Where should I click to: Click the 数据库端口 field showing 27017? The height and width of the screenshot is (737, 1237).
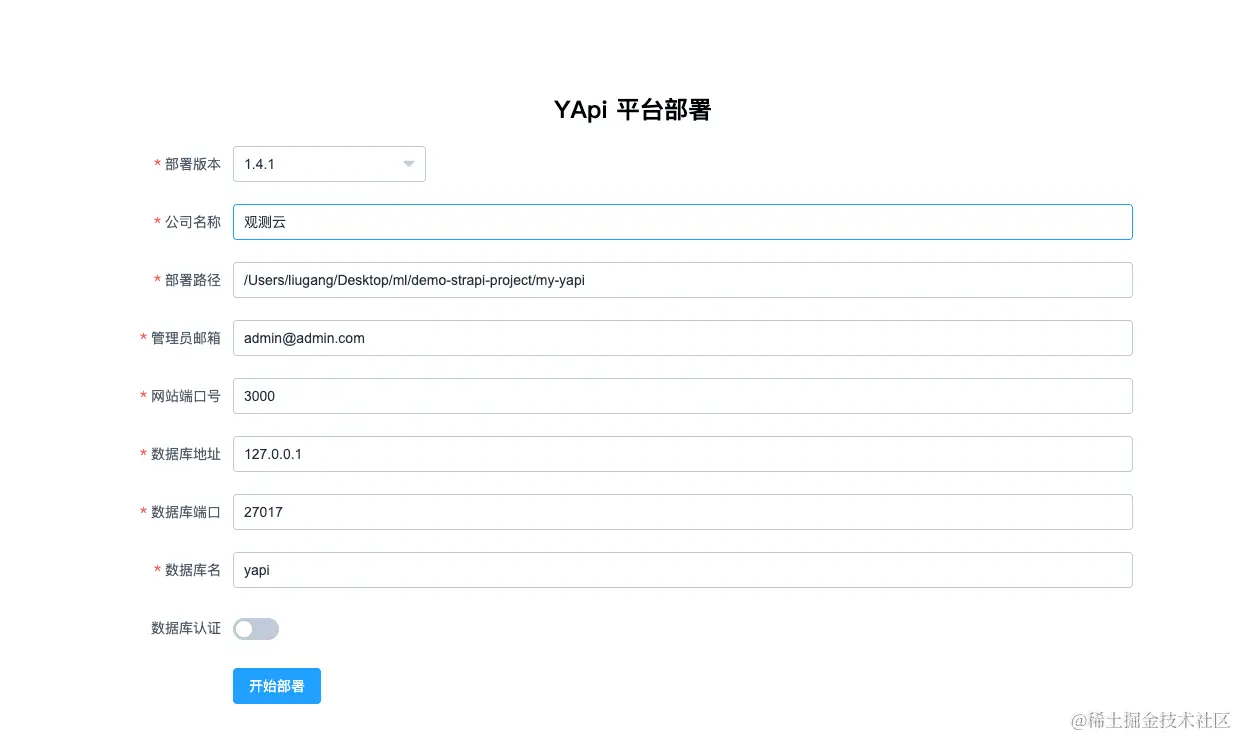pyautogui.click(x=682, y=512)
